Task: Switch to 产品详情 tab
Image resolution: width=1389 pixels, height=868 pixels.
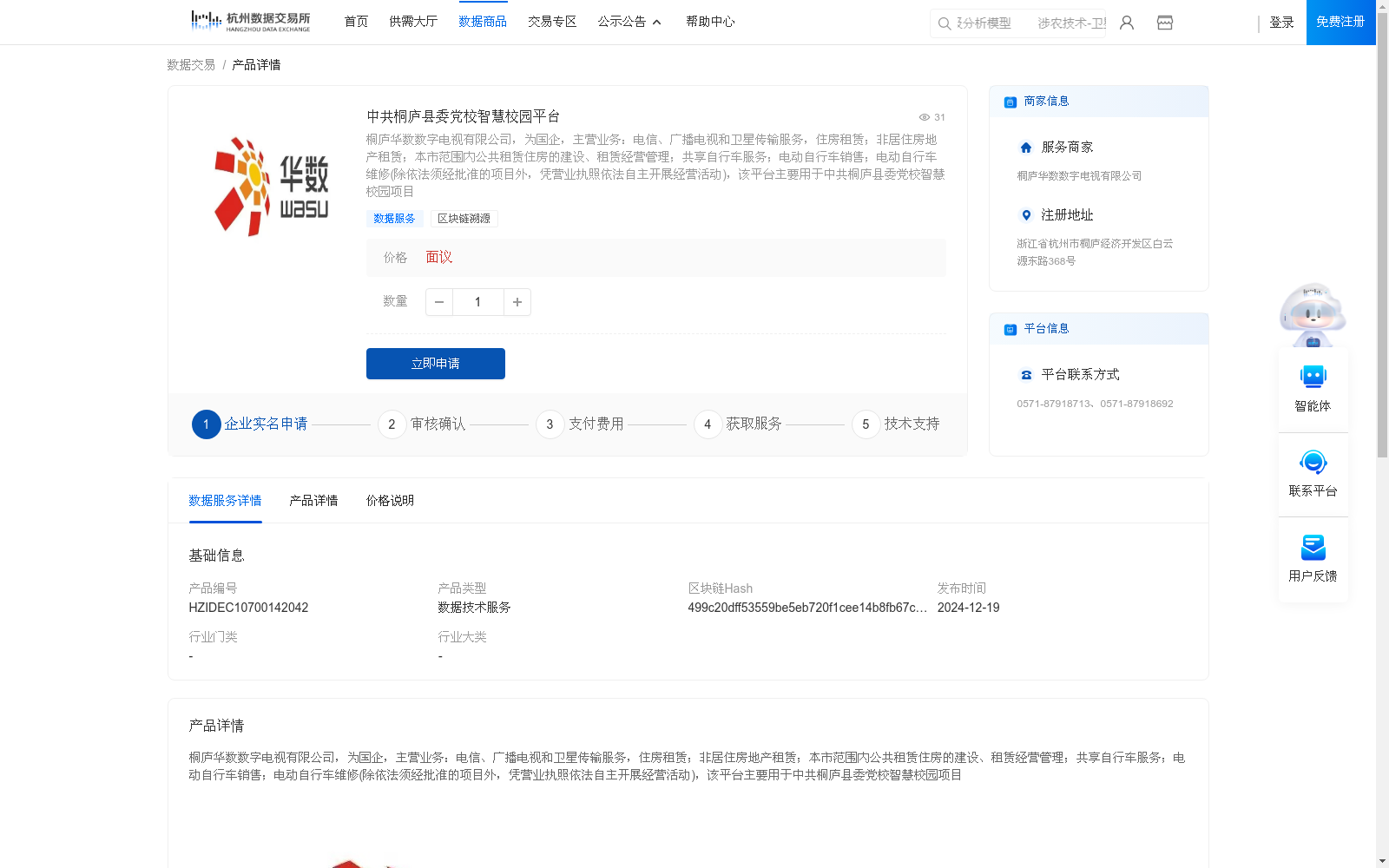Action: (x=313, y=501)
